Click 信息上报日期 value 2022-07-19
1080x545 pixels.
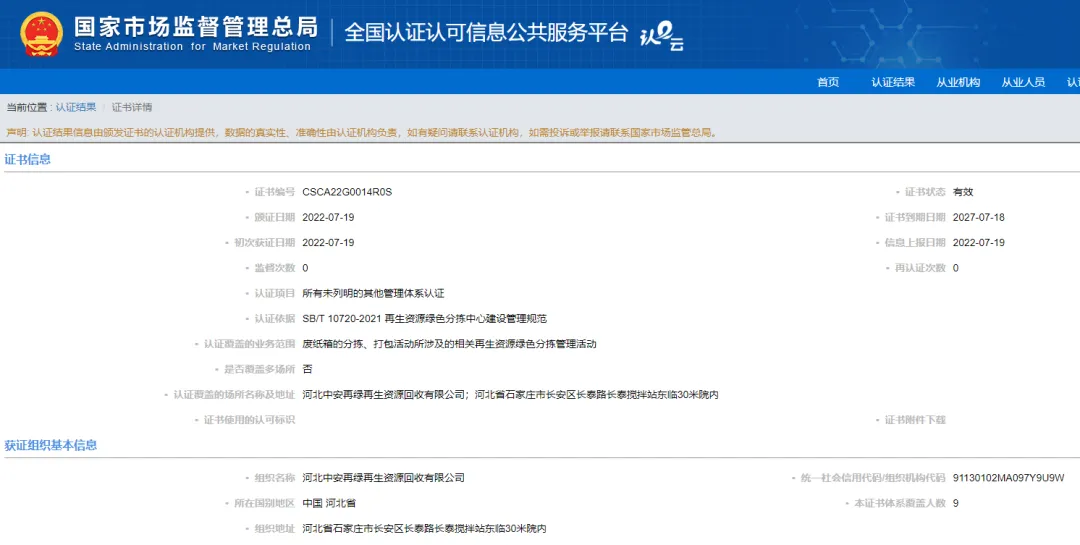pyautogui.click(x=979, y=243)
